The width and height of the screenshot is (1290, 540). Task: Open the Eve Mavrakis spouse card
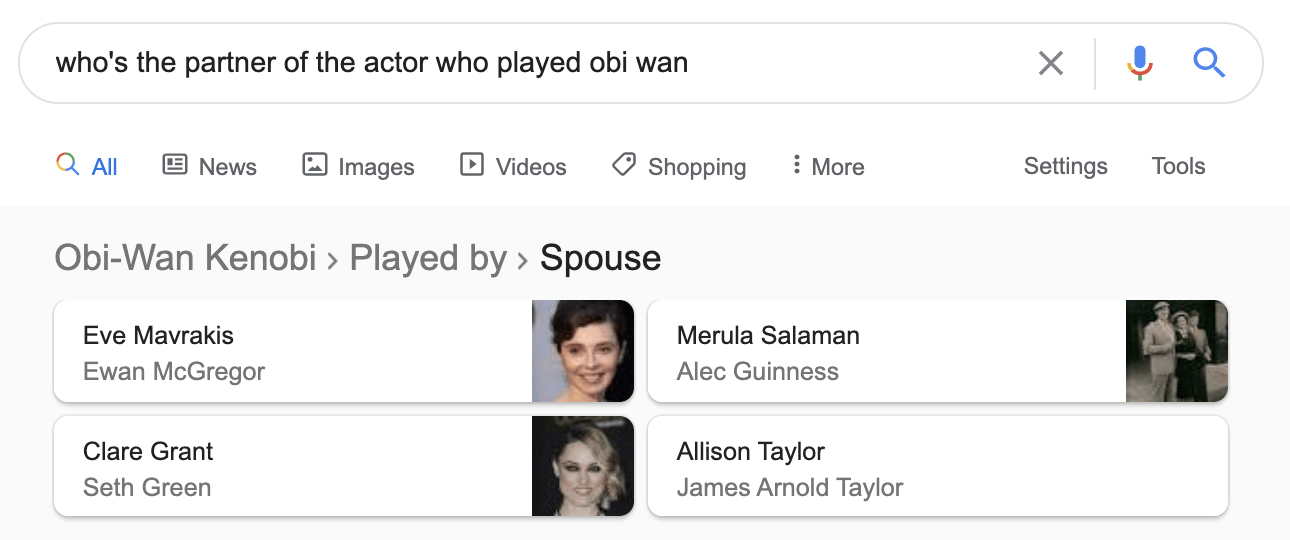[x=290, y=352]
